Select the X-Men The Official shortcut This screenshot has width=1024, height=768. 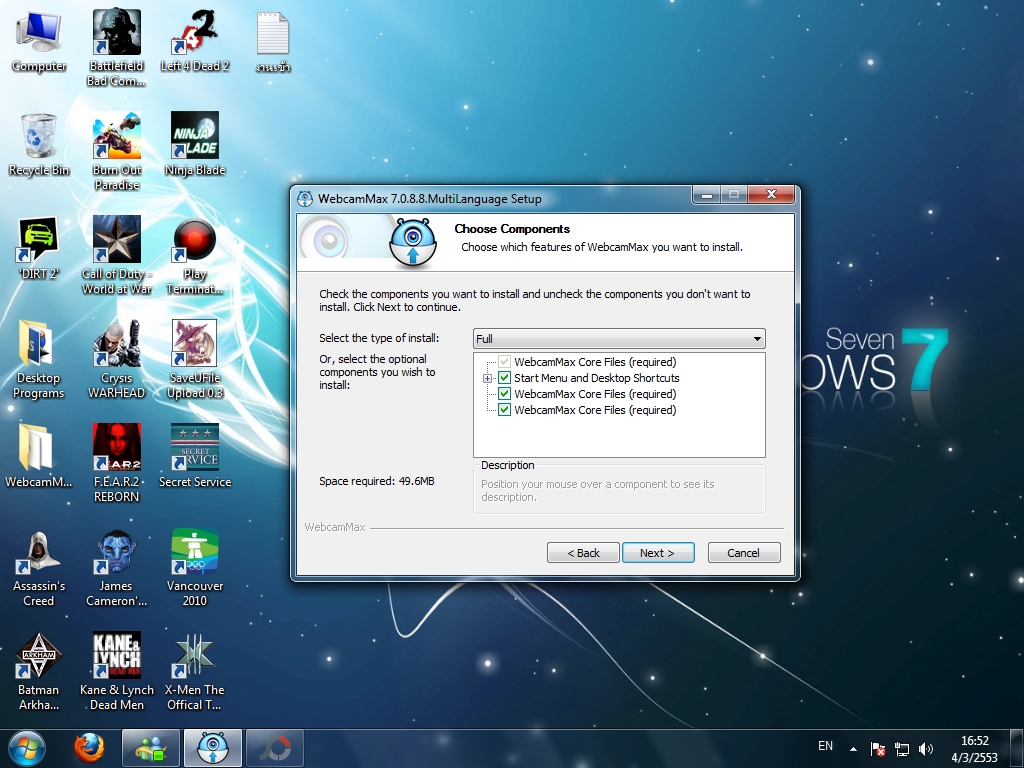(195, 671)
